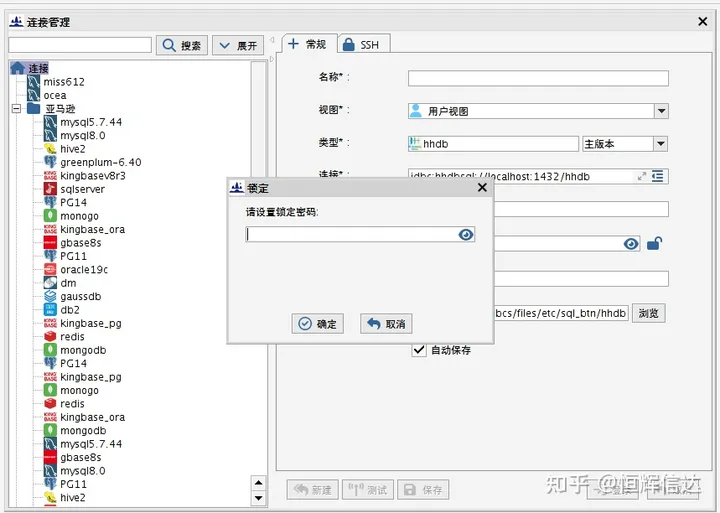Click the 保存 button
Viewport: 720px width, 513px height.
[x=423, y=490]
